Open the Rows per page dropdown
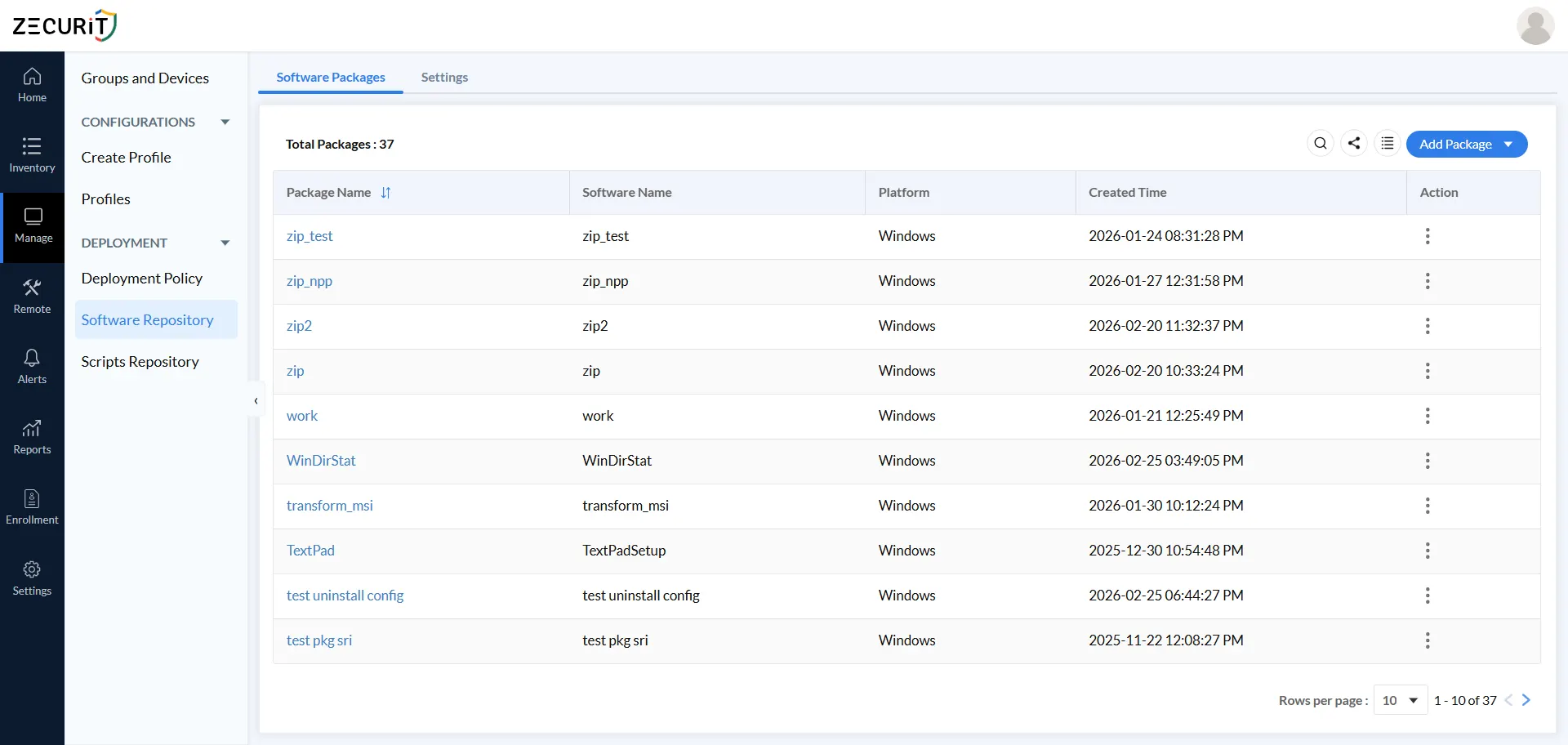 [x=1399, y=700]
